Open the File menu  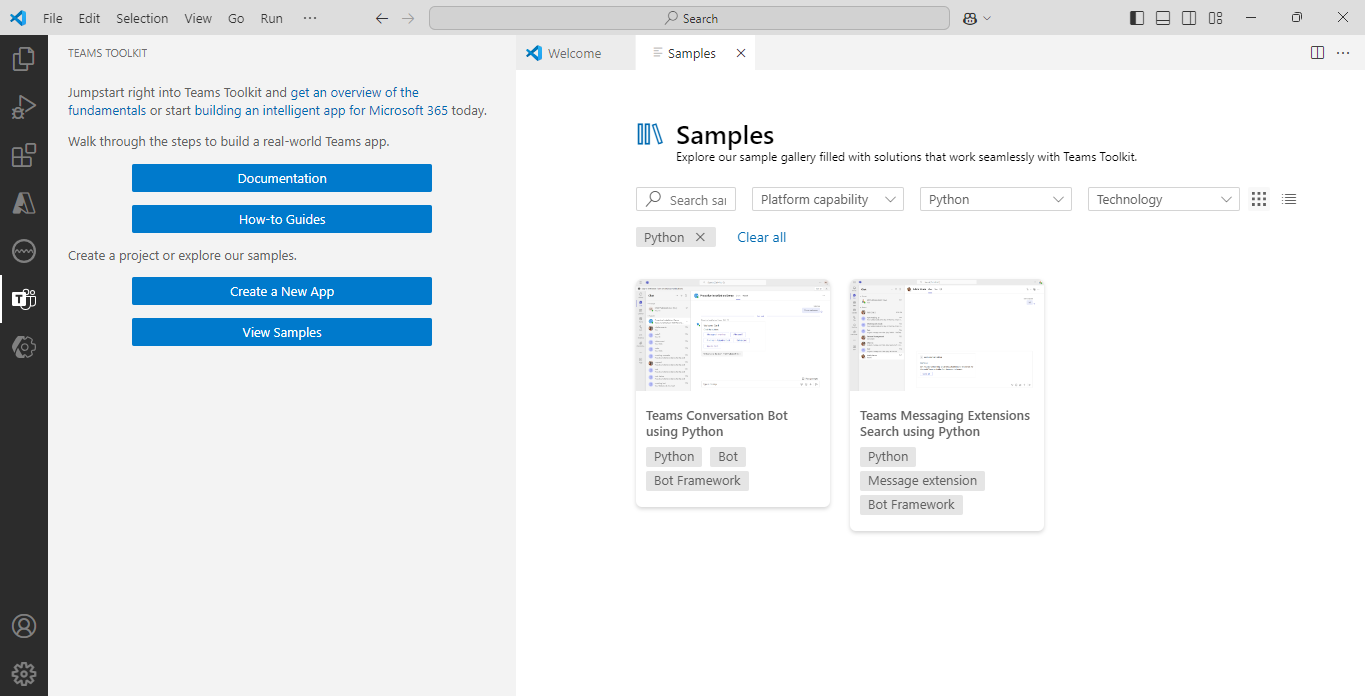point(53,18)
